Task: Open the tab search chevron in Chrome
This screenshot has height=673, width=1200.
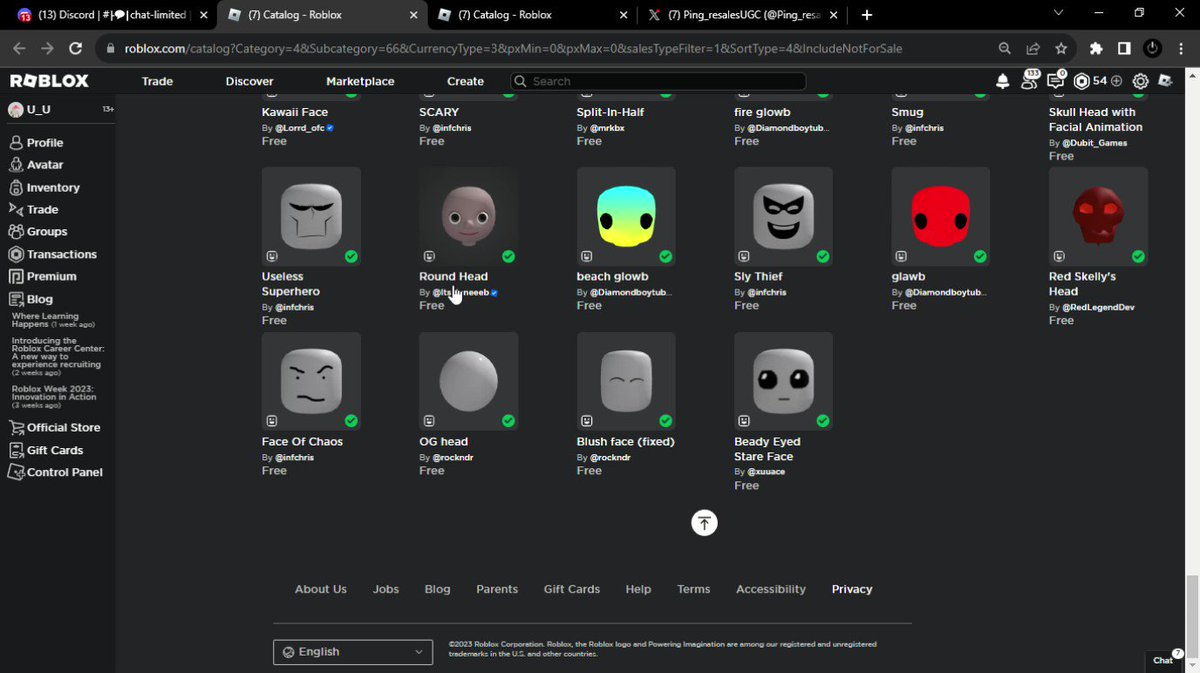Action: pyautogui.click(x=1059, y=13)
